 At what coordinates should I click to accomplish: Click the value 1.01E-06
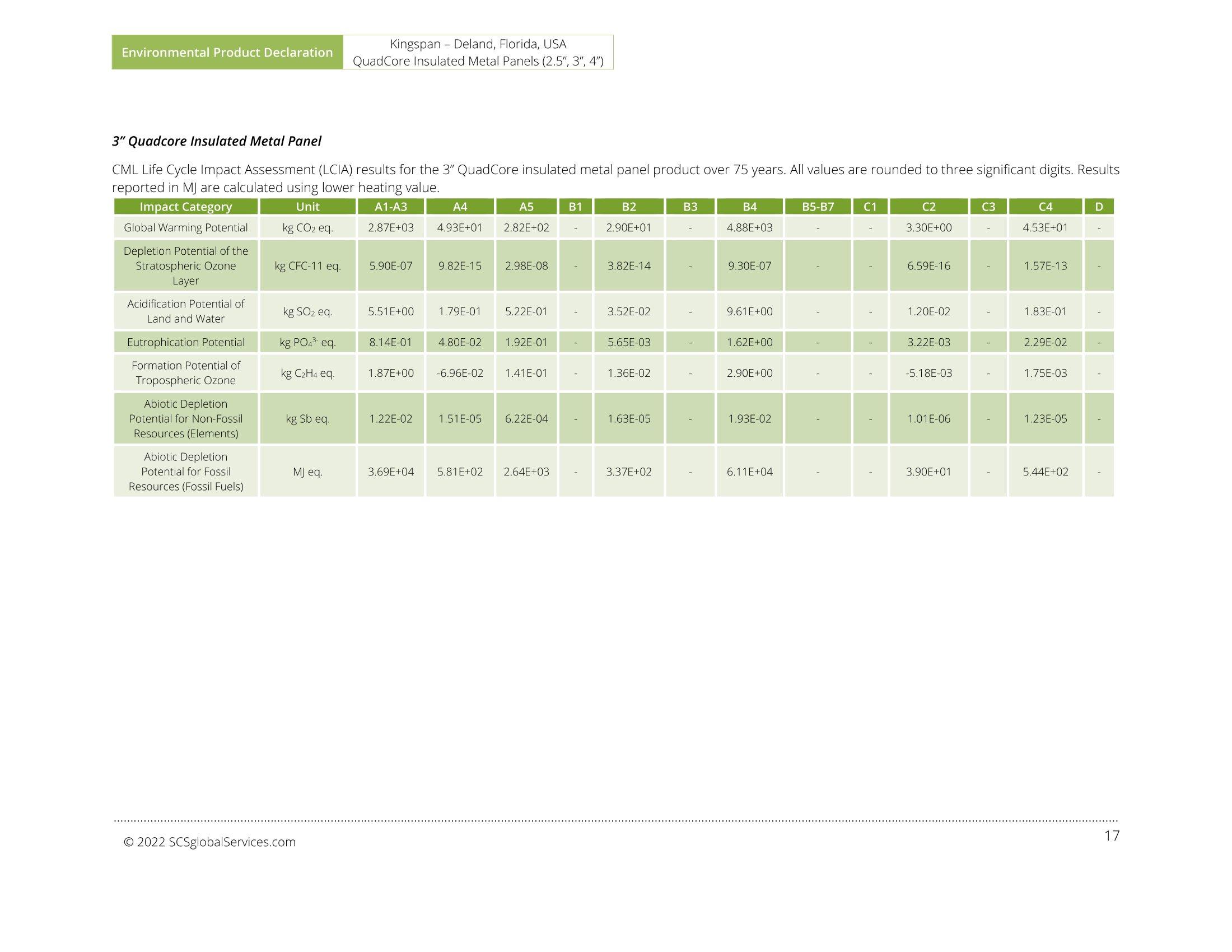click(928, 418)
